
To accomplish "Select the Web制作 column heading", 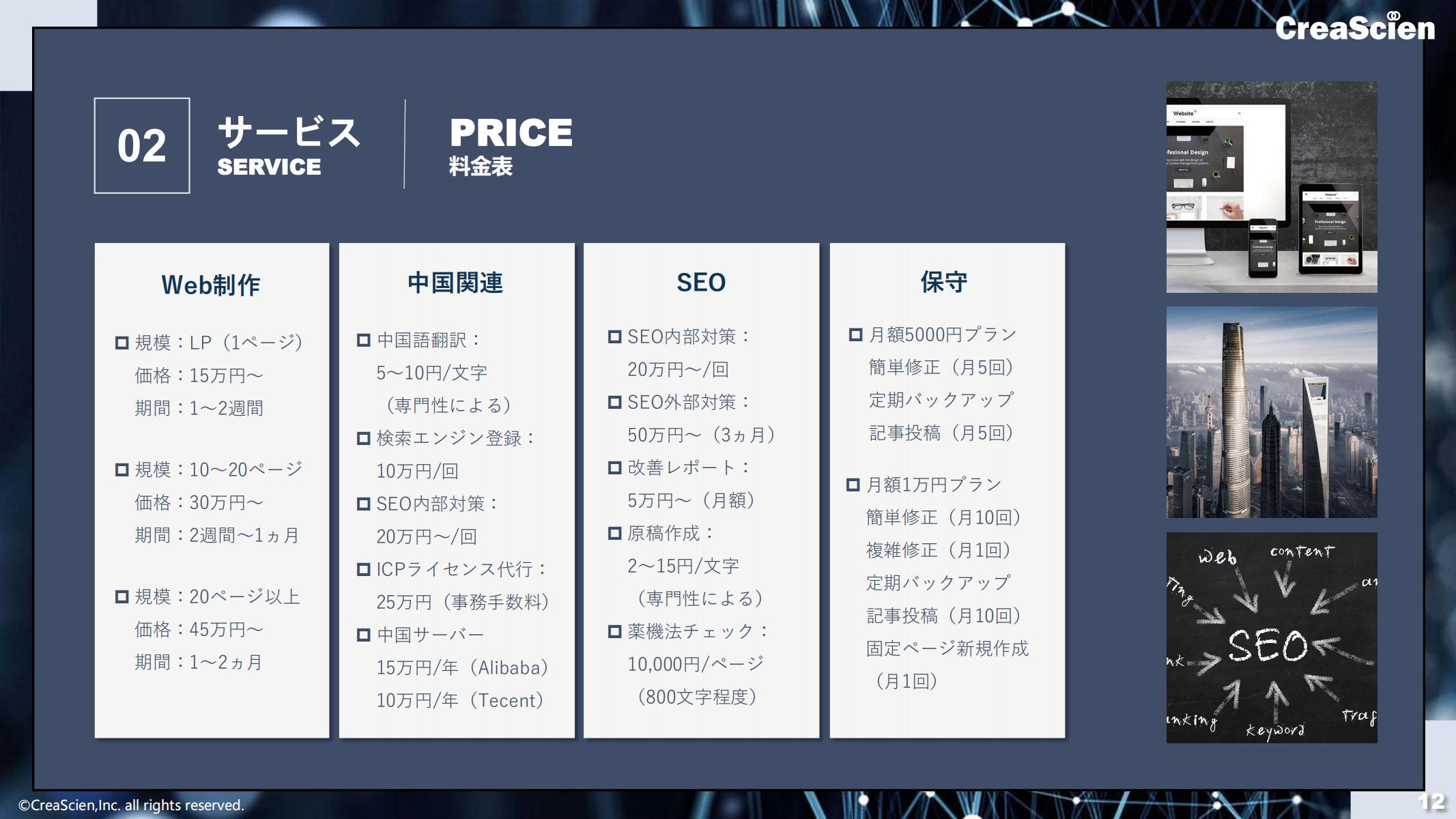I will point(211,285).
